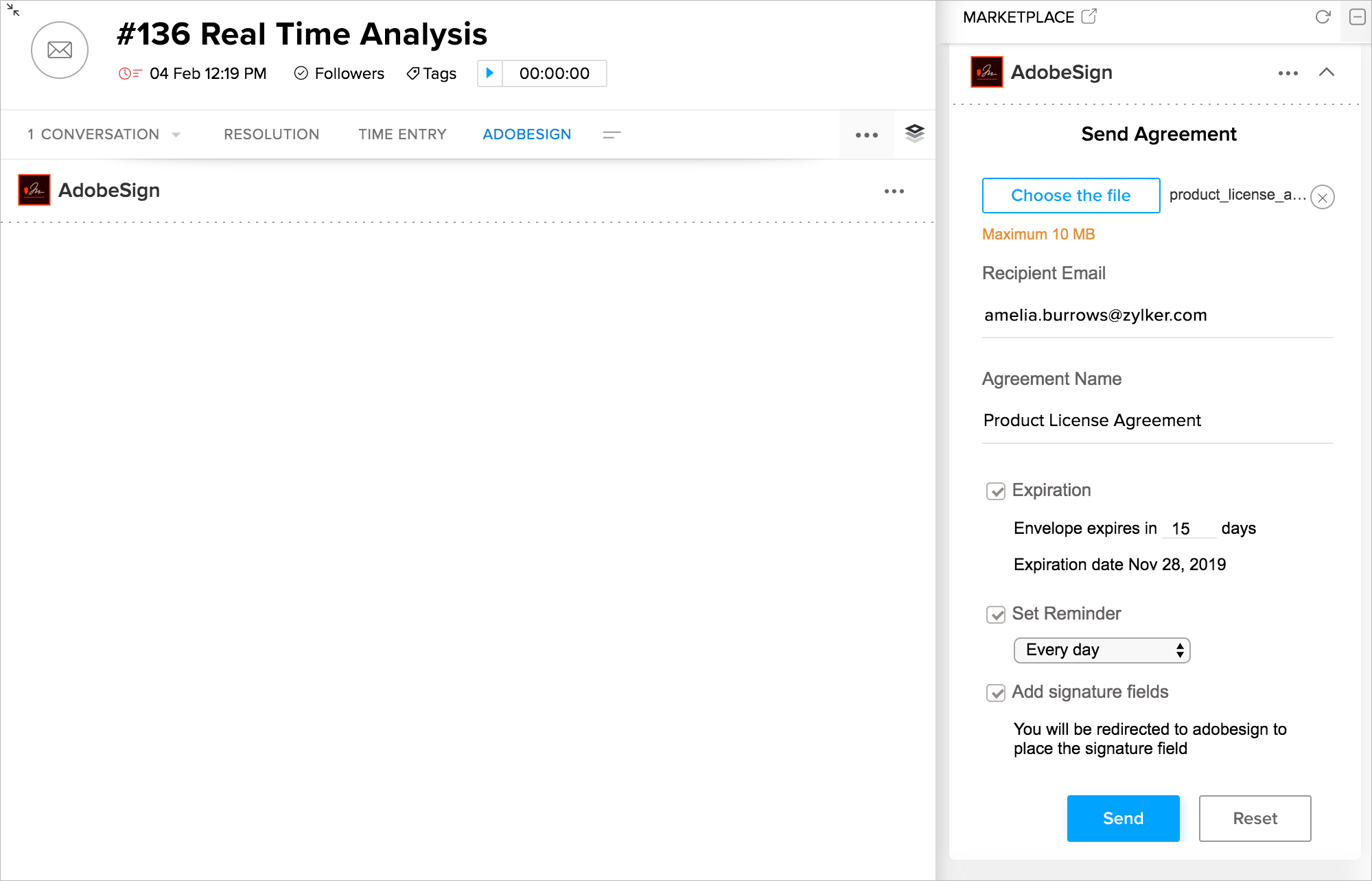Click exit fullscreen arrows icon

[x=13, y=10]
